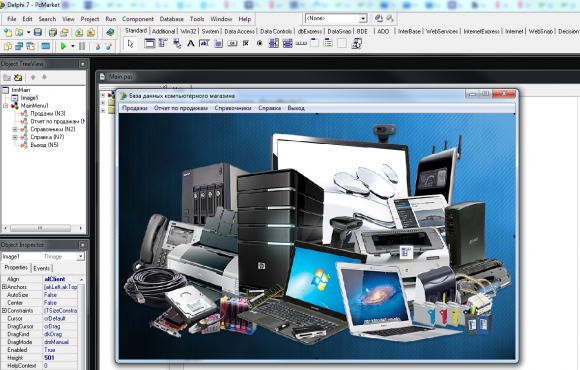The height and width of the screenshot is (370, 580).
Task: Choose the arrow pointer selection tool
Action: [x=130, y=44]
